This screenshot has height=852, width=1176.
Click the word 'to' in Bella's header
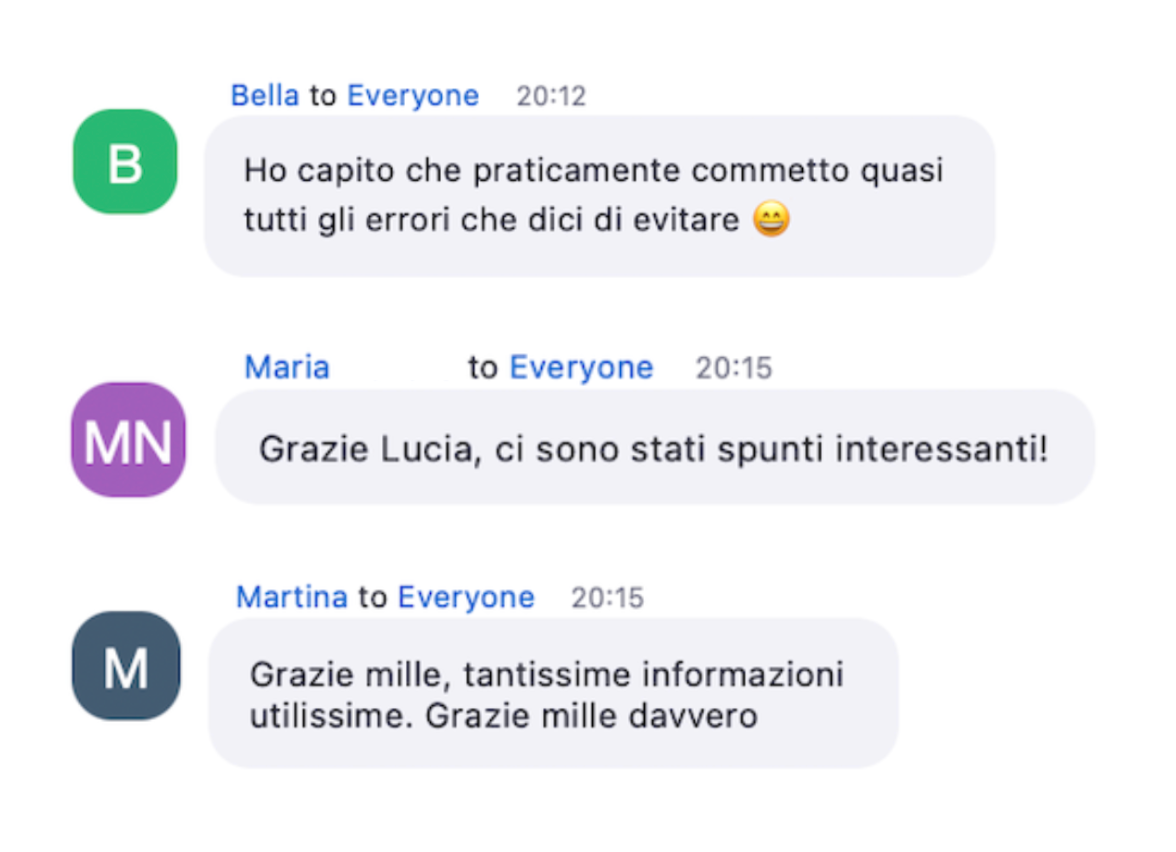(323, 96)
